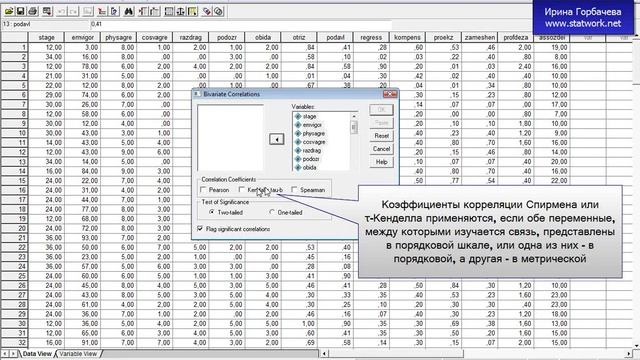Click the Insert Variable toolbar icon

point(155,11)
